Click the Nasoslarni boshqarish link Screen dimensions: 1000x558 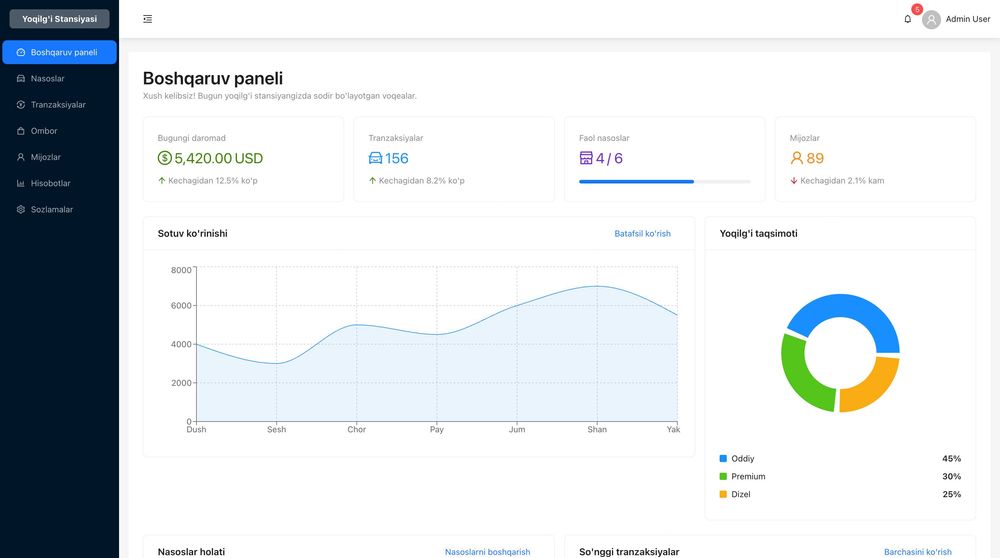pos(487,552)
